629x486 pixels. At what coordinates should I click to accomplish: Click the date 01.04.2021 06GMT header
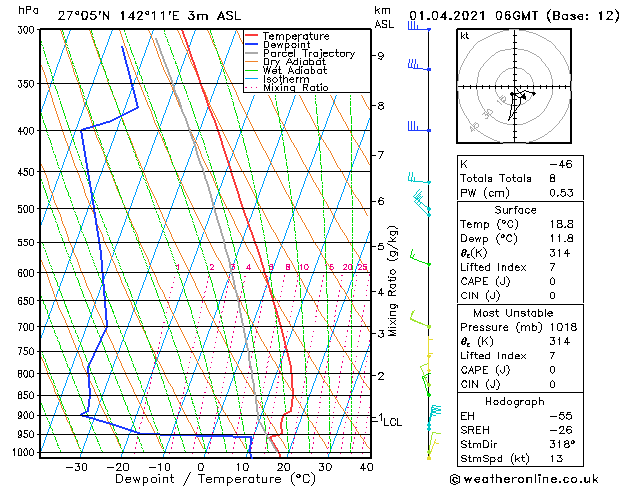(473, 16)
